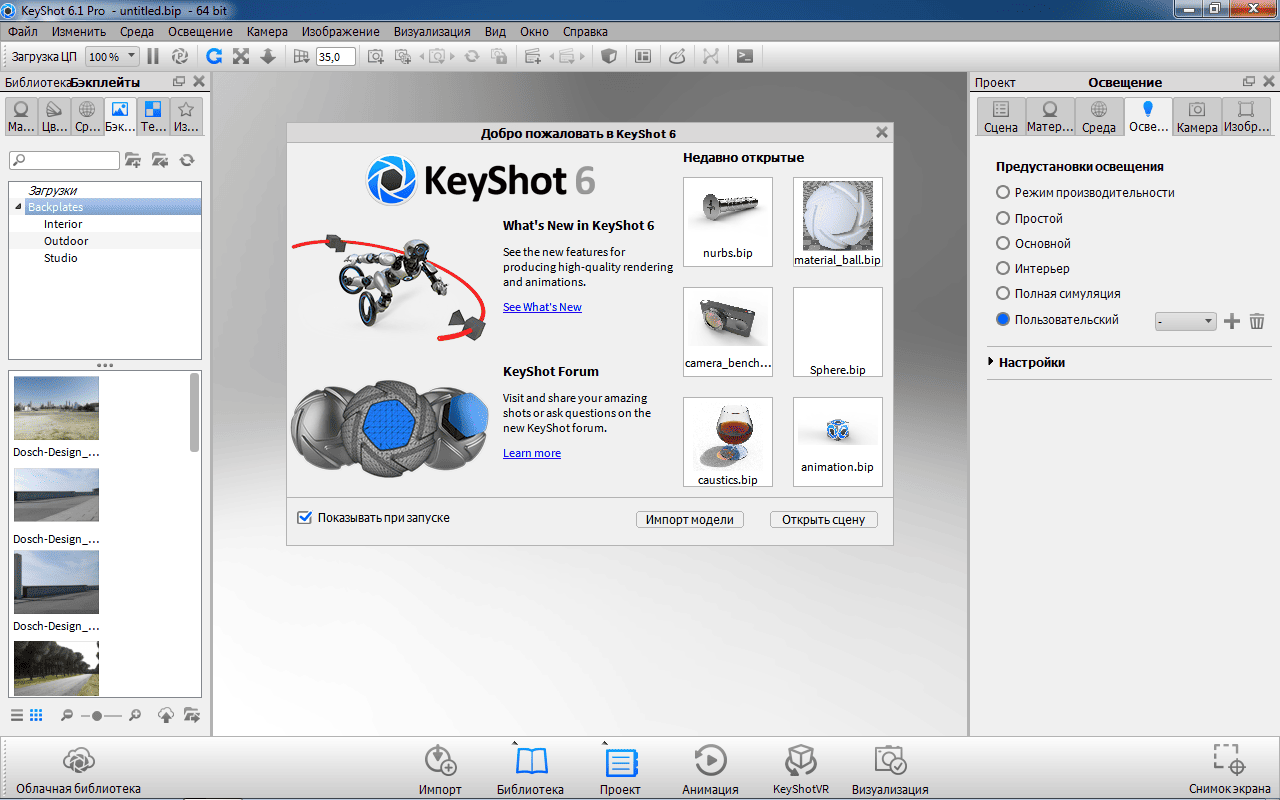1280x800 pixels.
Task: Click the add camera toolbar icon
Action: point(376,57)
